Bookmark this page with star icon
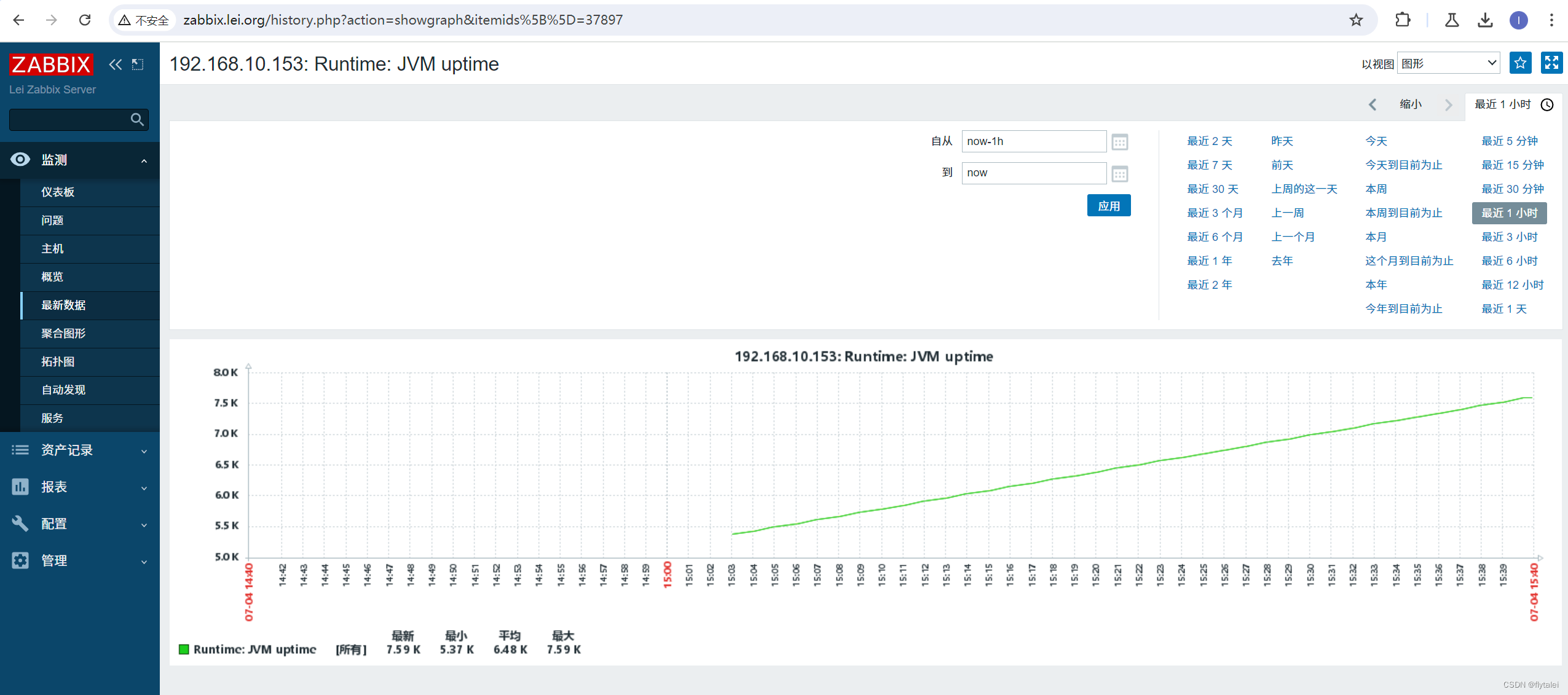This screenshot has height=695, width=1568. (1356, 20)
